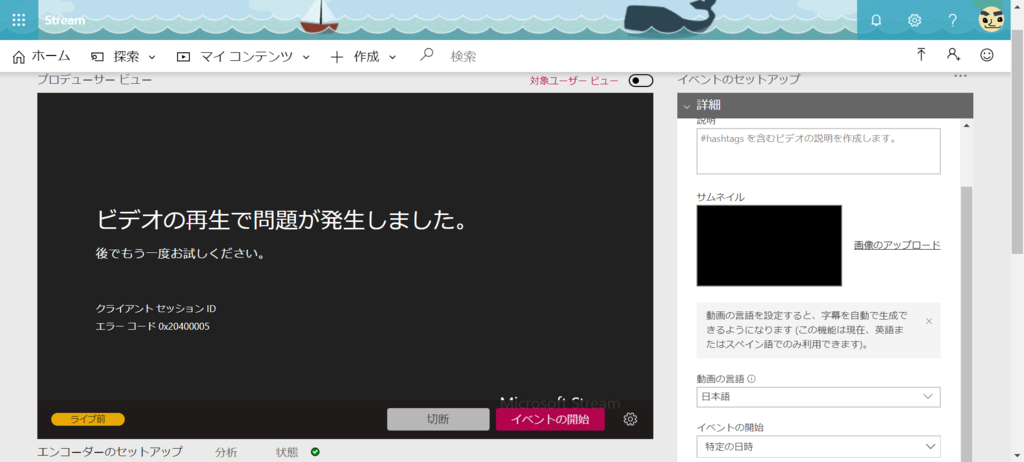Toggle 対象ユーザー ビュー switch

click(x=641, y=80)
